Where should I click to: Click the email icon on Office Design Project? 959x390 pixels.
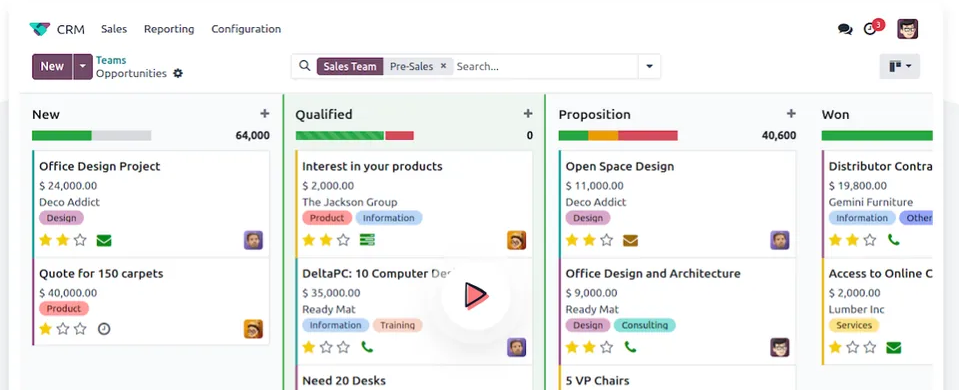(x=104, y=241)
